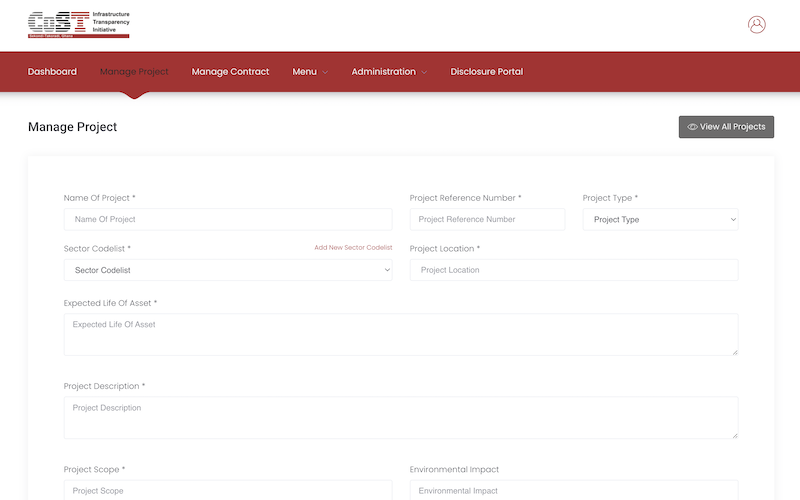
Task: Click the user profile avatar icon
Action: coord(756,25)
